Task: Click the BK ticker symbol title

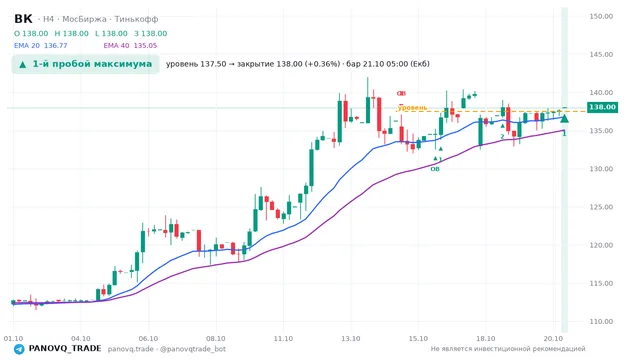Action: coord(23,19)
